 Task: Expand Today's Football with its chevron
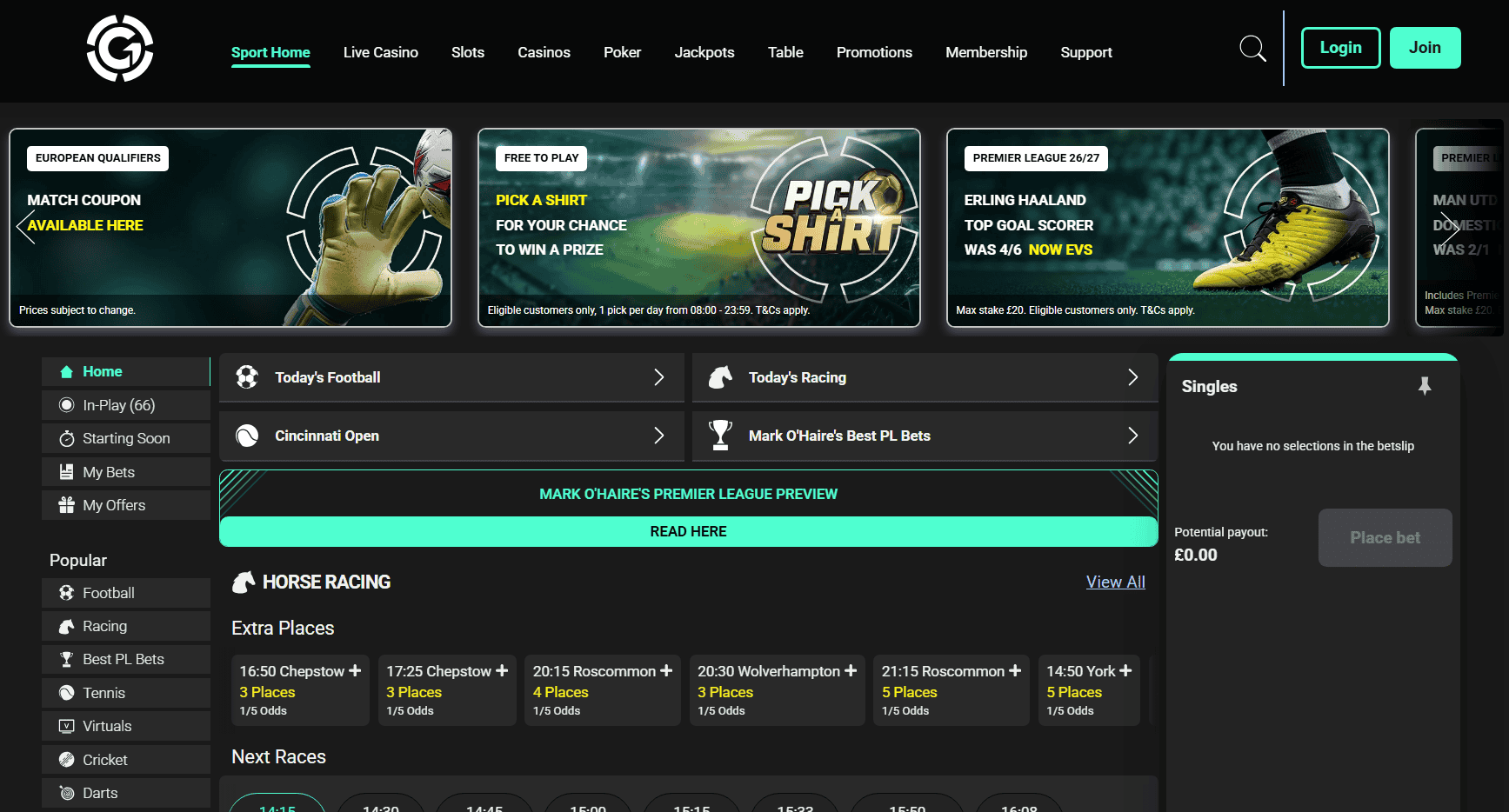(659, 377)
